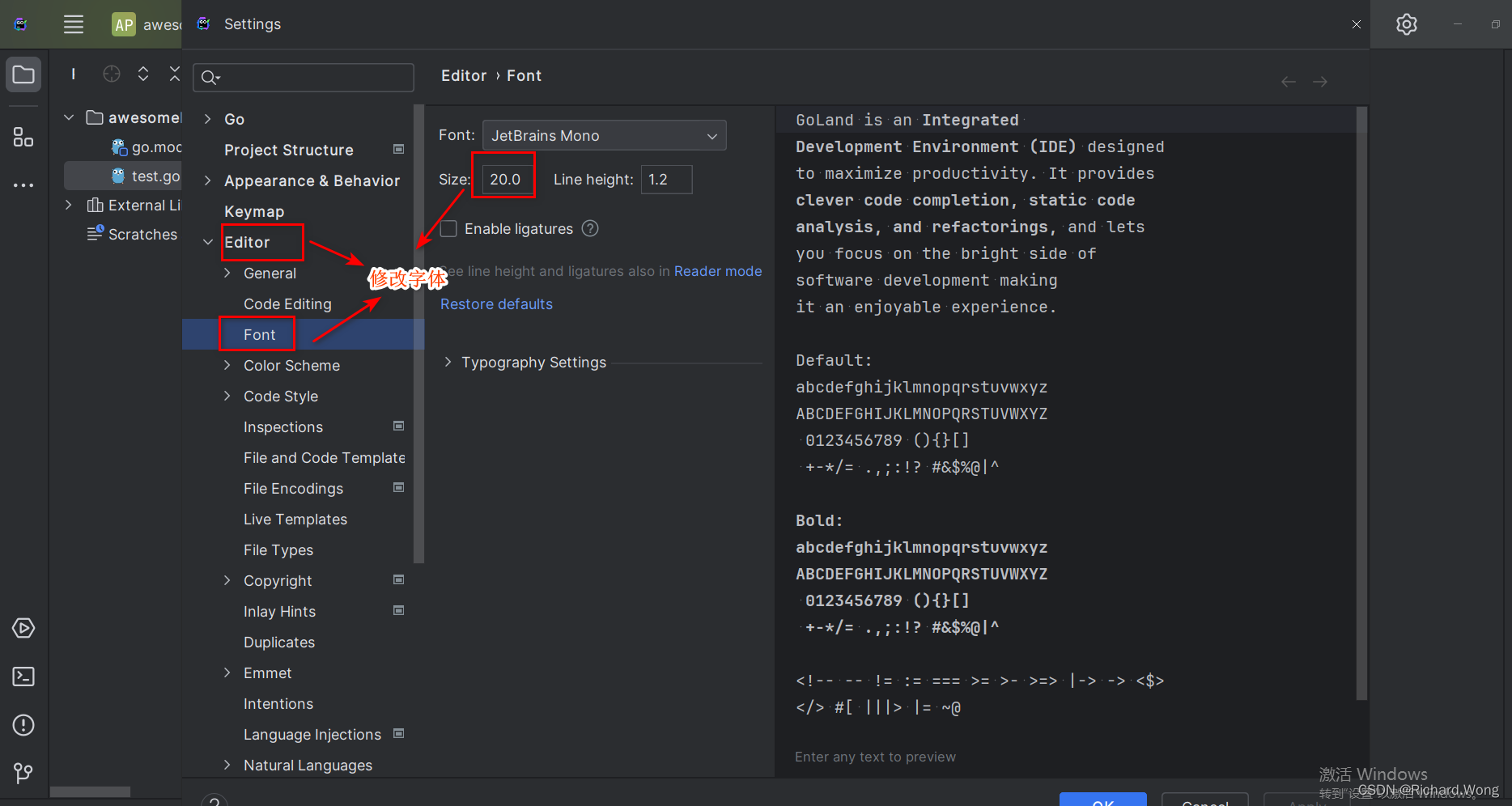Expand Emmet node

pos(227,672)
